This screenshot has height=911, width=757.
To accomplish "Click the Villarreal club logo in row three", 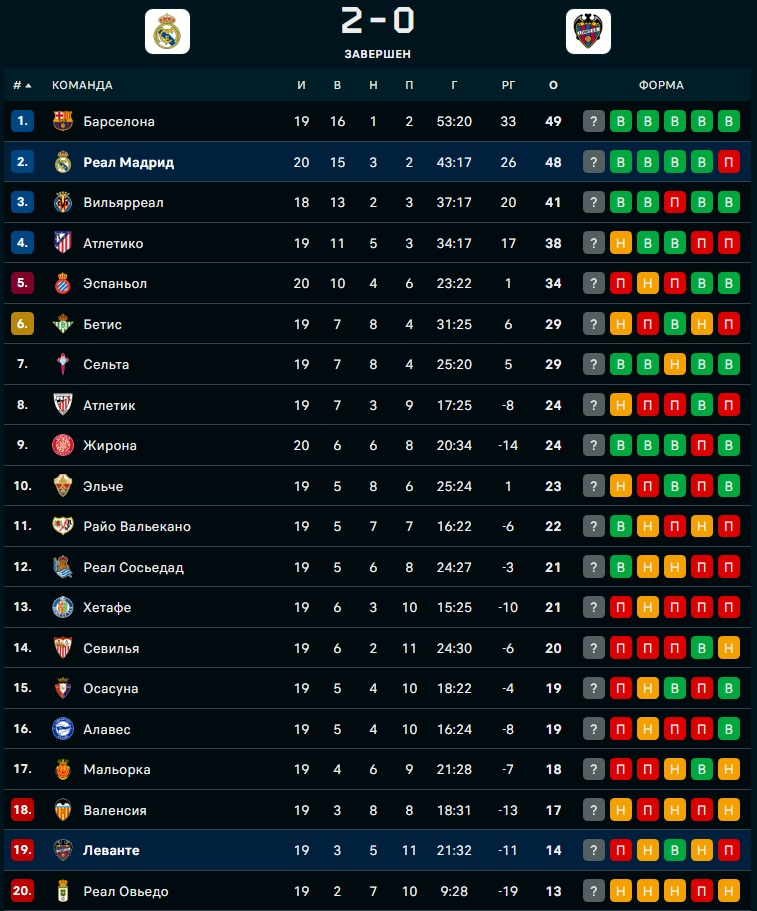I will (x=63, y=203).
